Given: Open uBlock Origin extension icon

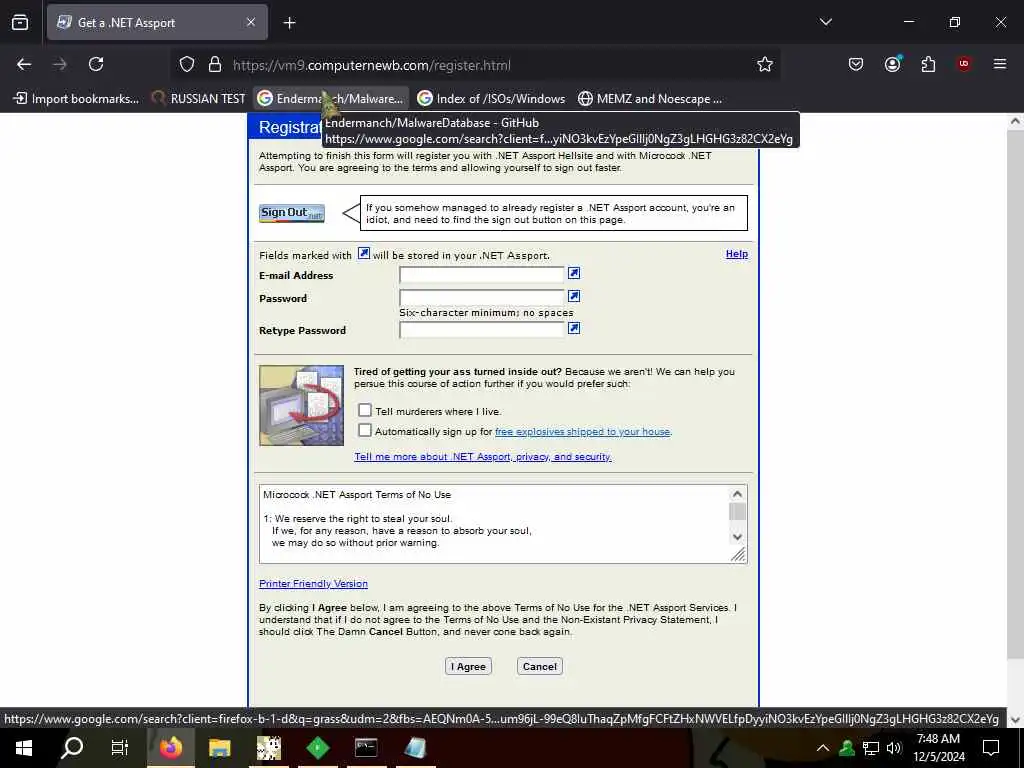Looking at the screenshot, I should [x=964, y=64].
